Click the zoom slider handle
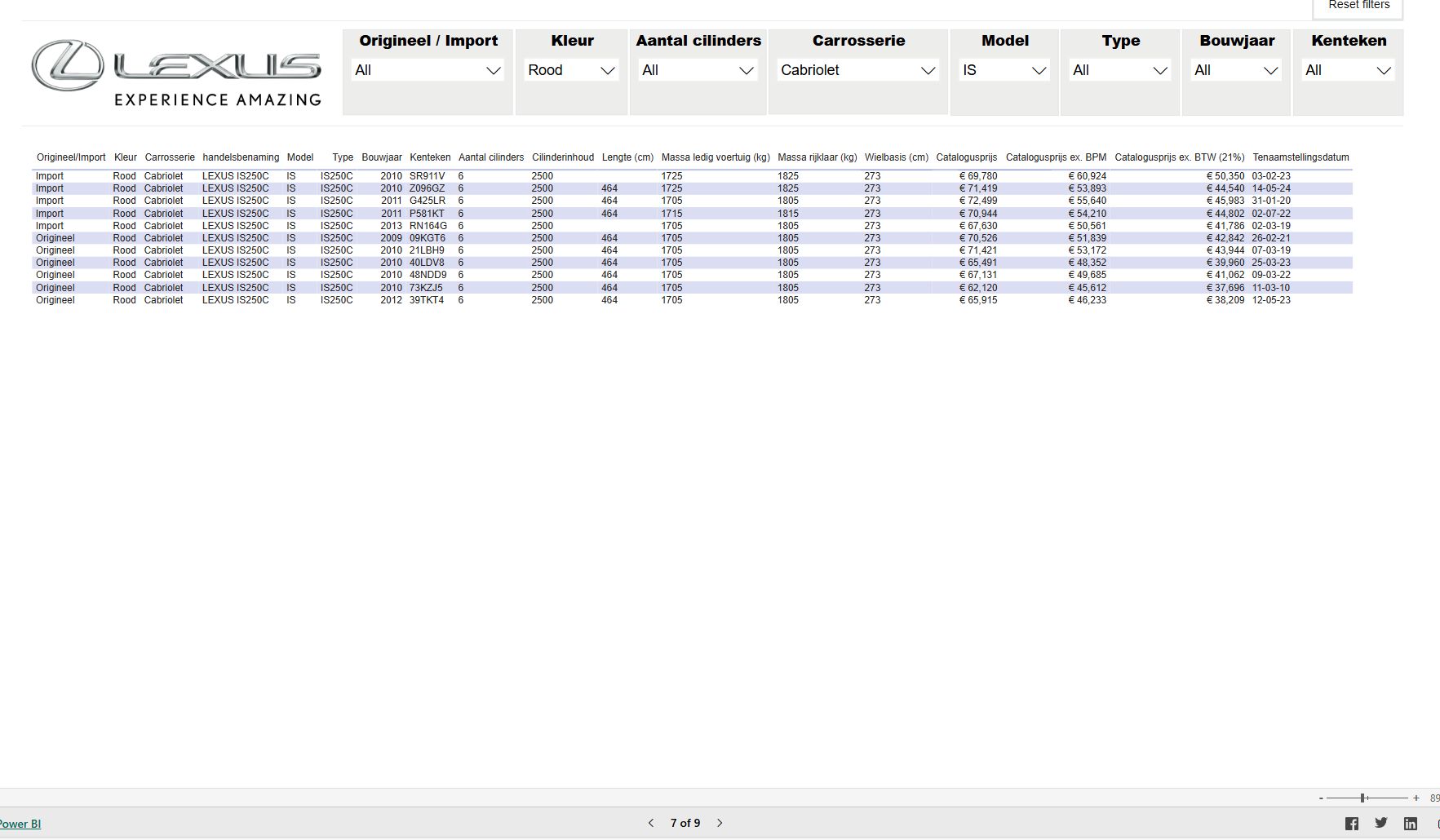 tap(1362, 798)
